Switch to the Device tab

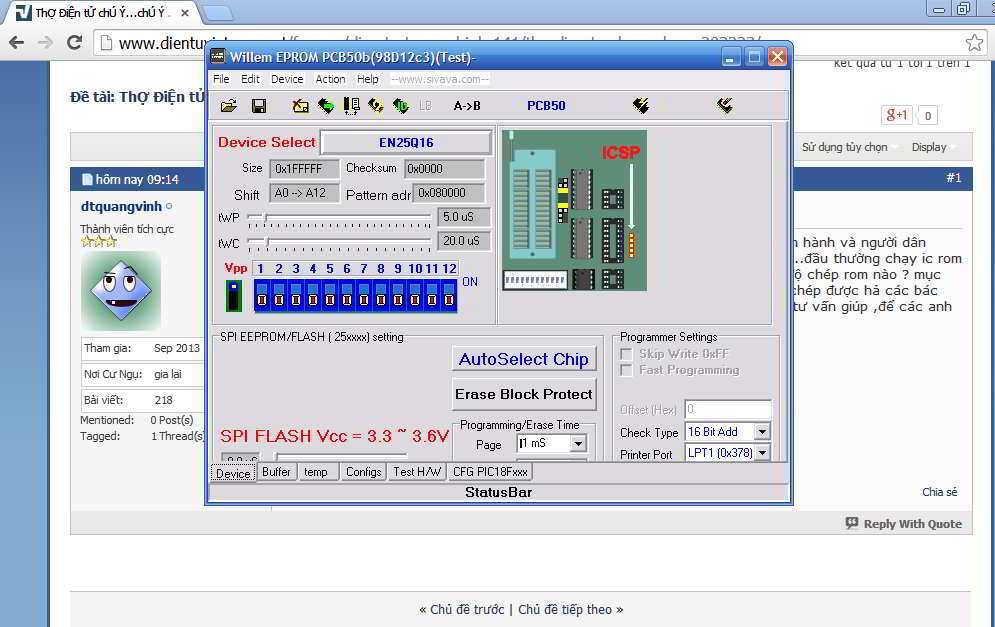[x=233, y=473]
